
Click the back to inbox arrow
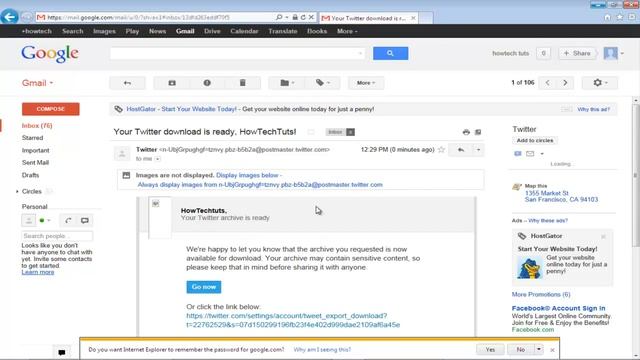coord(127,83)
